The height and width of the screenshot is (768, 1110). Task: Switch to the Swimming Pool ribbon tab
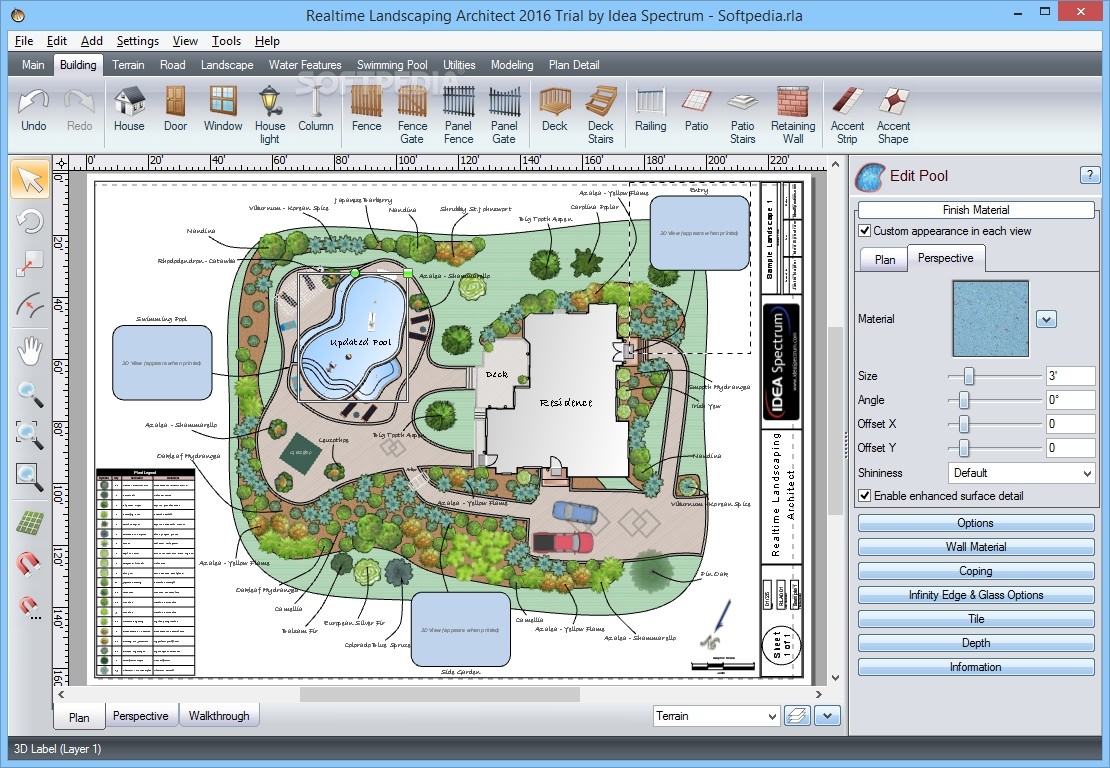point(391,64)
